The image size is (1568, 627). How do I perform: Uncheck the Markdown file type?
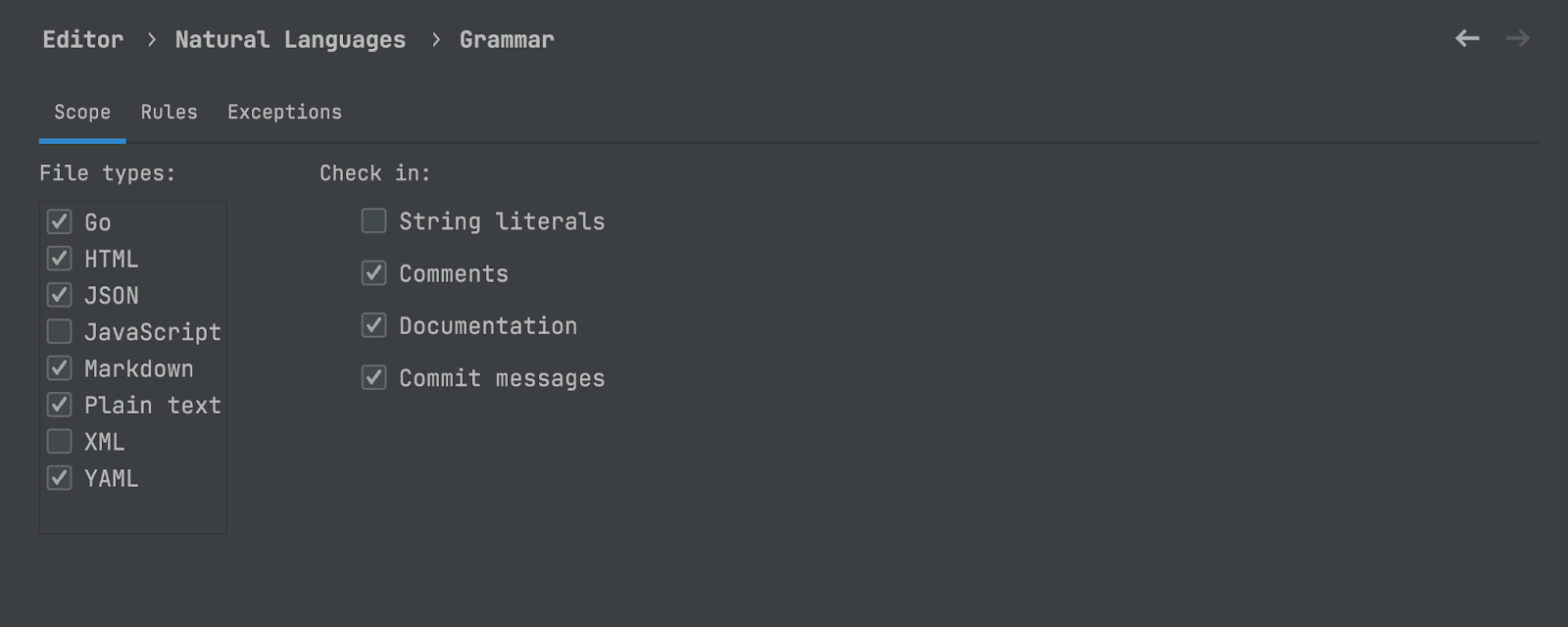pyautogui.click(x=60, y=368)
